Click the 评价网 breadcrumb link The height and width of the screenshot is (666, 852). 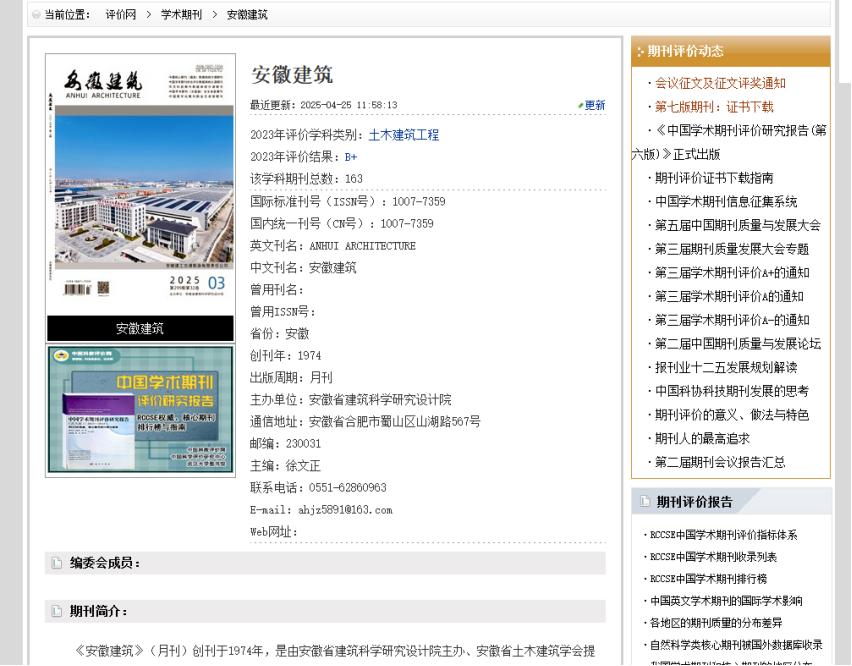pos(121,15)
